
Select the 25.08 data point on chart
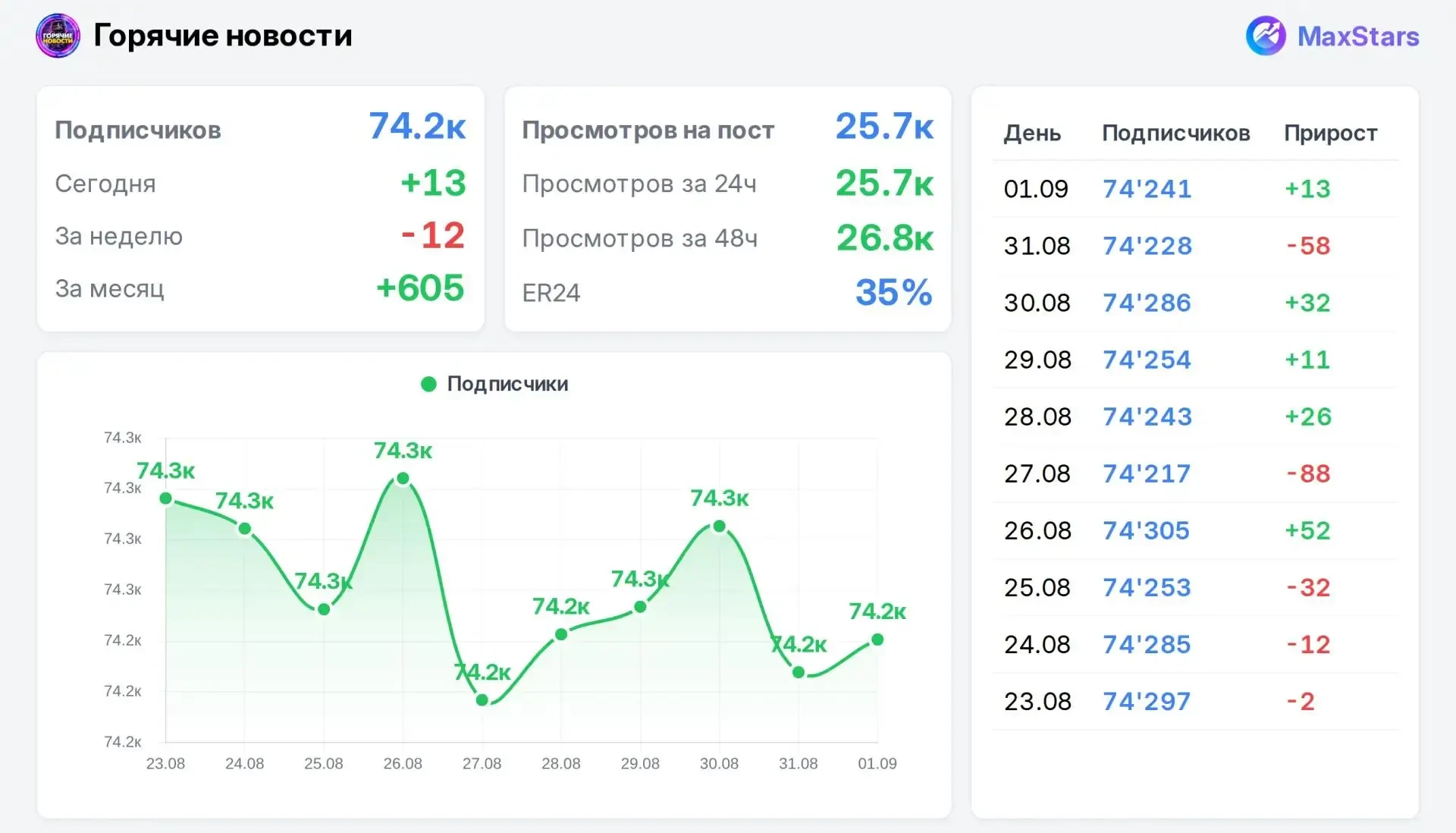(x=324, y=609)
